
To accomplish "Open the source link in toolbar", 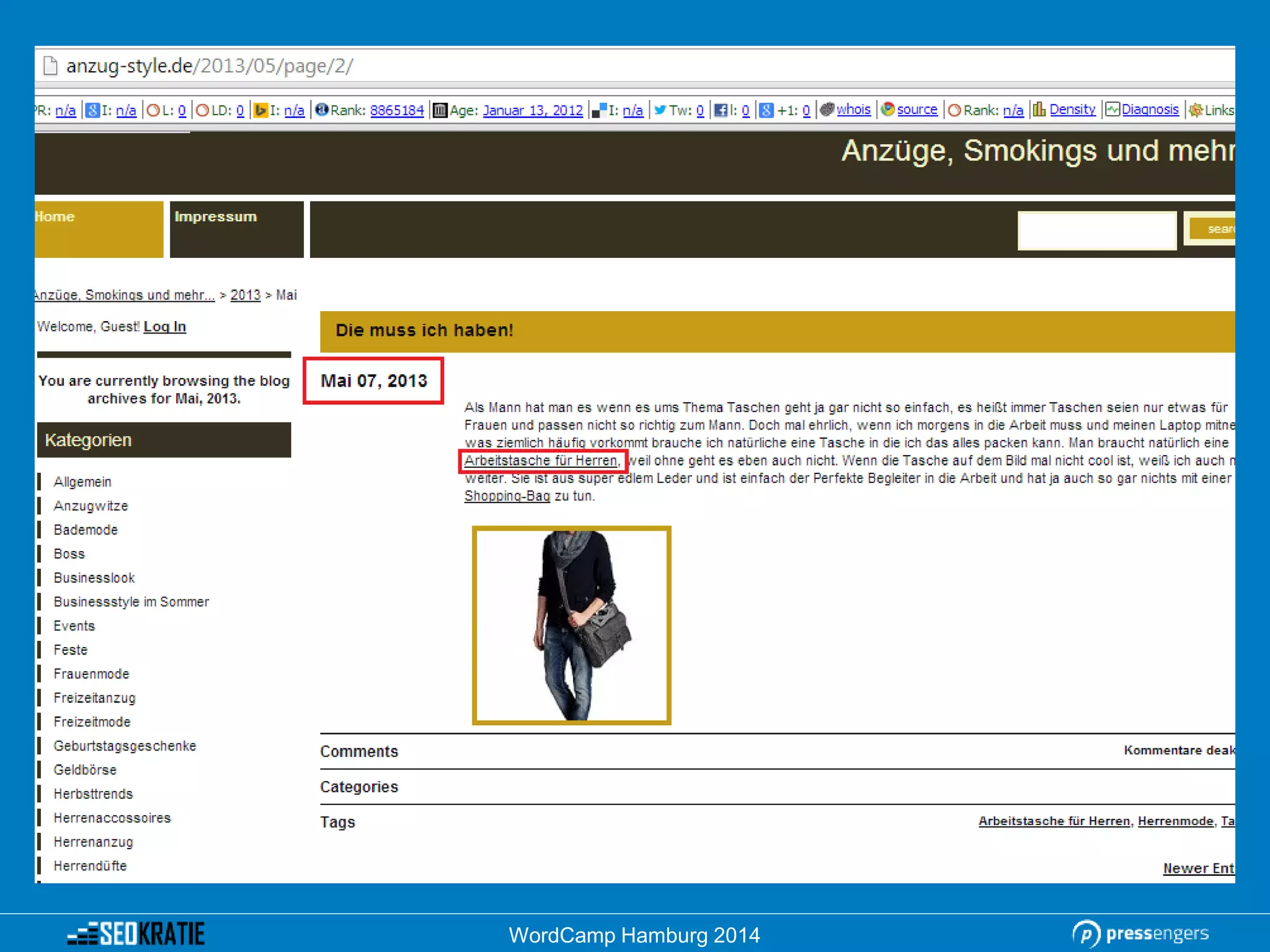I will [x=917, y=110].
